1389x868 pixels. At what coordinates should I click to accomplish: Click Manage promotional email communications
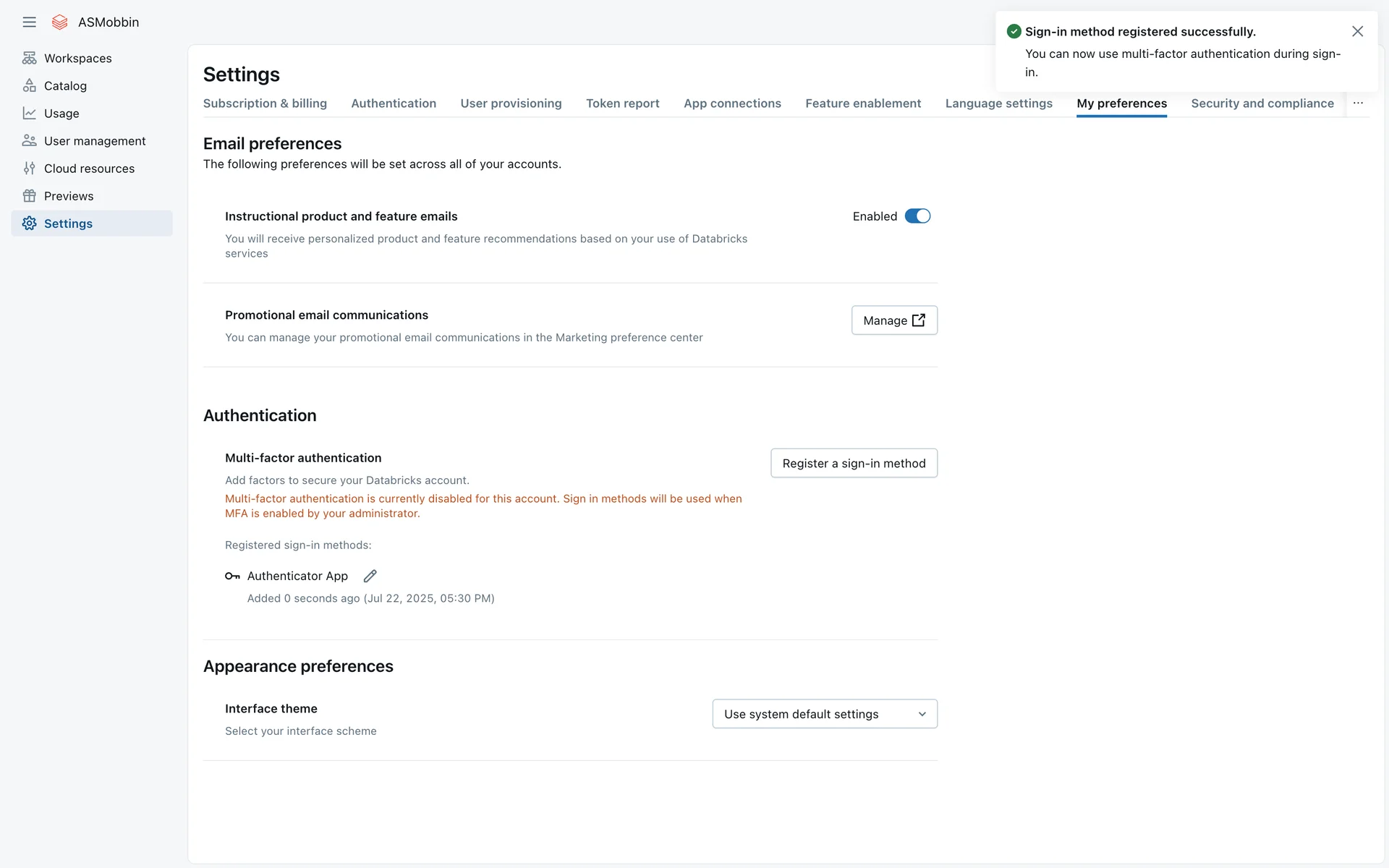click(x=894, y=320)
